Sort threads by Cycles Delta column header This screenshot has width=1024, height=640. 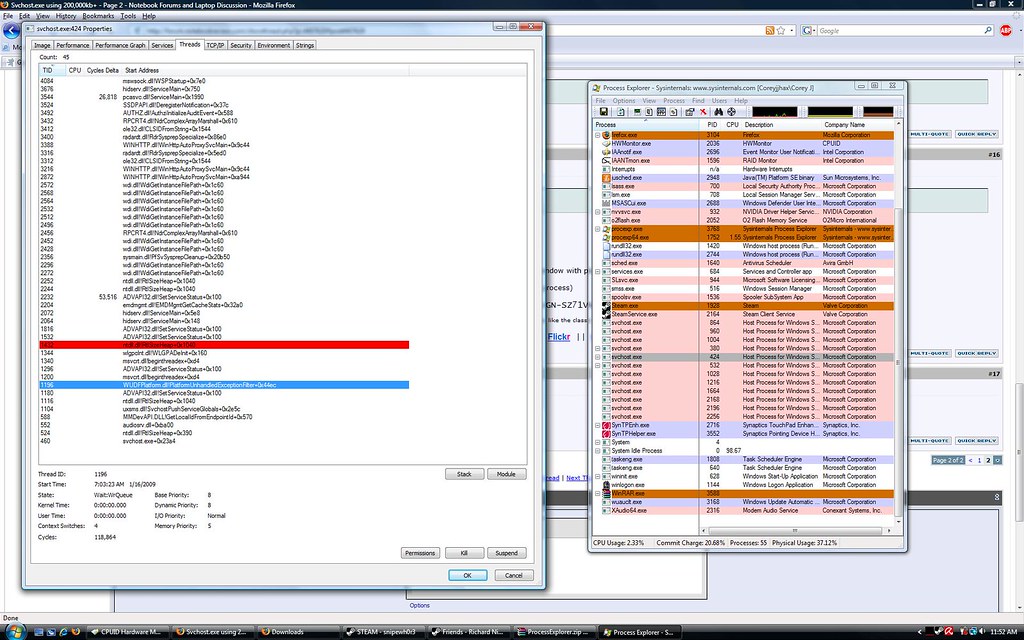(103, 70)
